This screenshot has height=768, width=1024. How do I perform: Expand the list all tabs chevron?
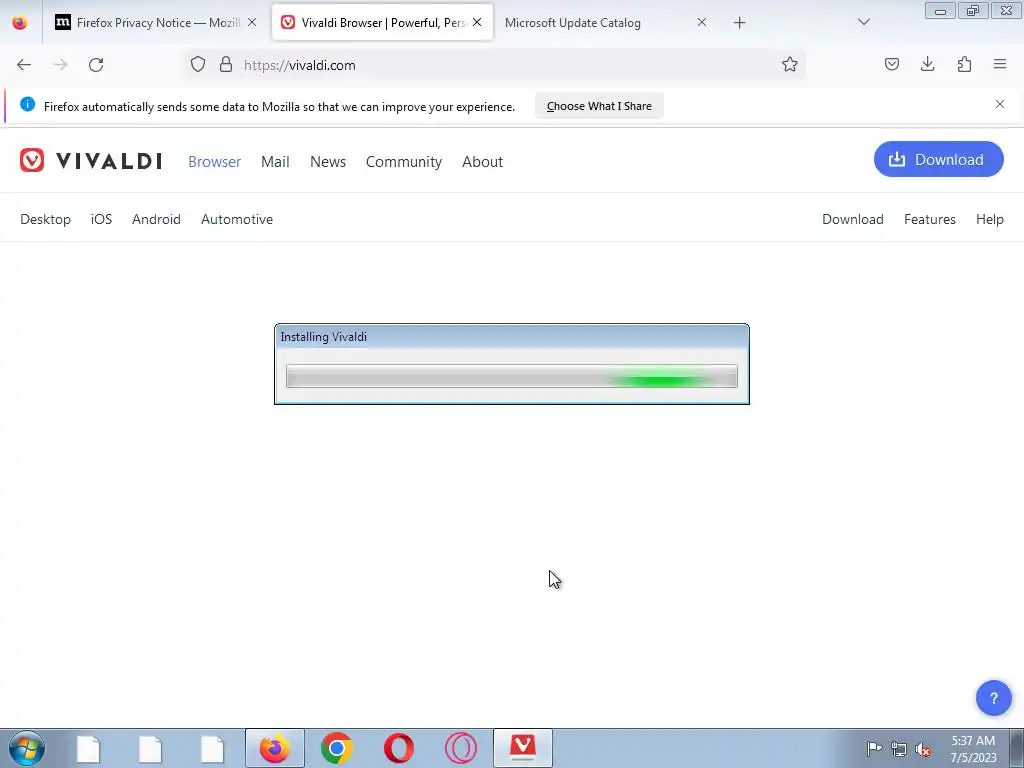[864, 22]
